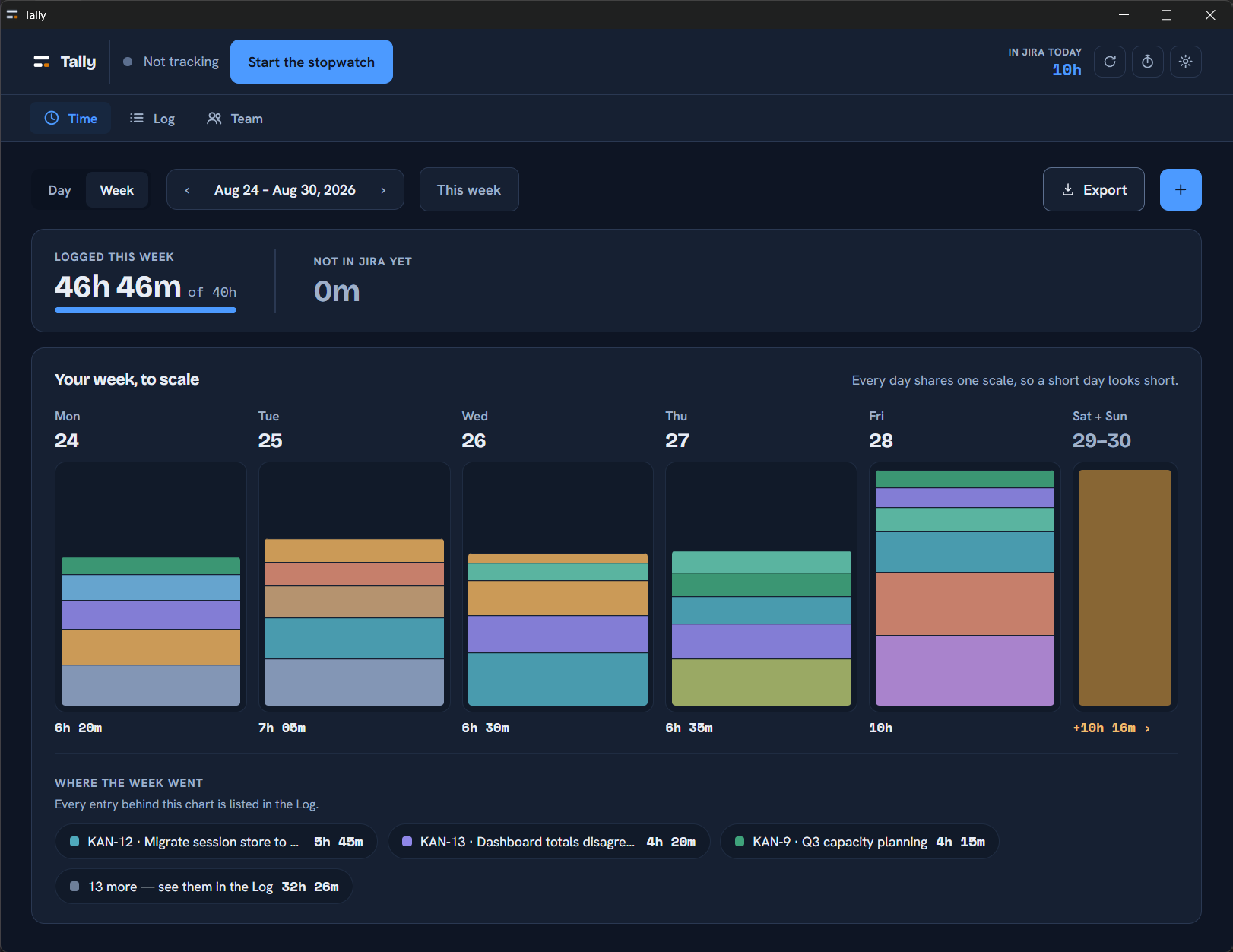
Task: Click Tuesday's 7h 05m total
Action: pos(282,728)
